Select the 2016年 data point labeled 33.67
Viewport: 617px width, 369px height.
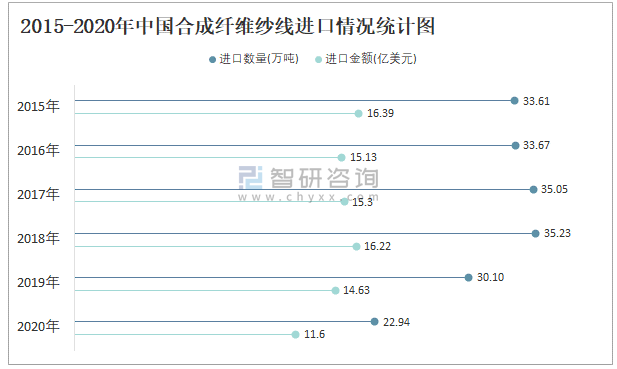click(x=515, y=146)
